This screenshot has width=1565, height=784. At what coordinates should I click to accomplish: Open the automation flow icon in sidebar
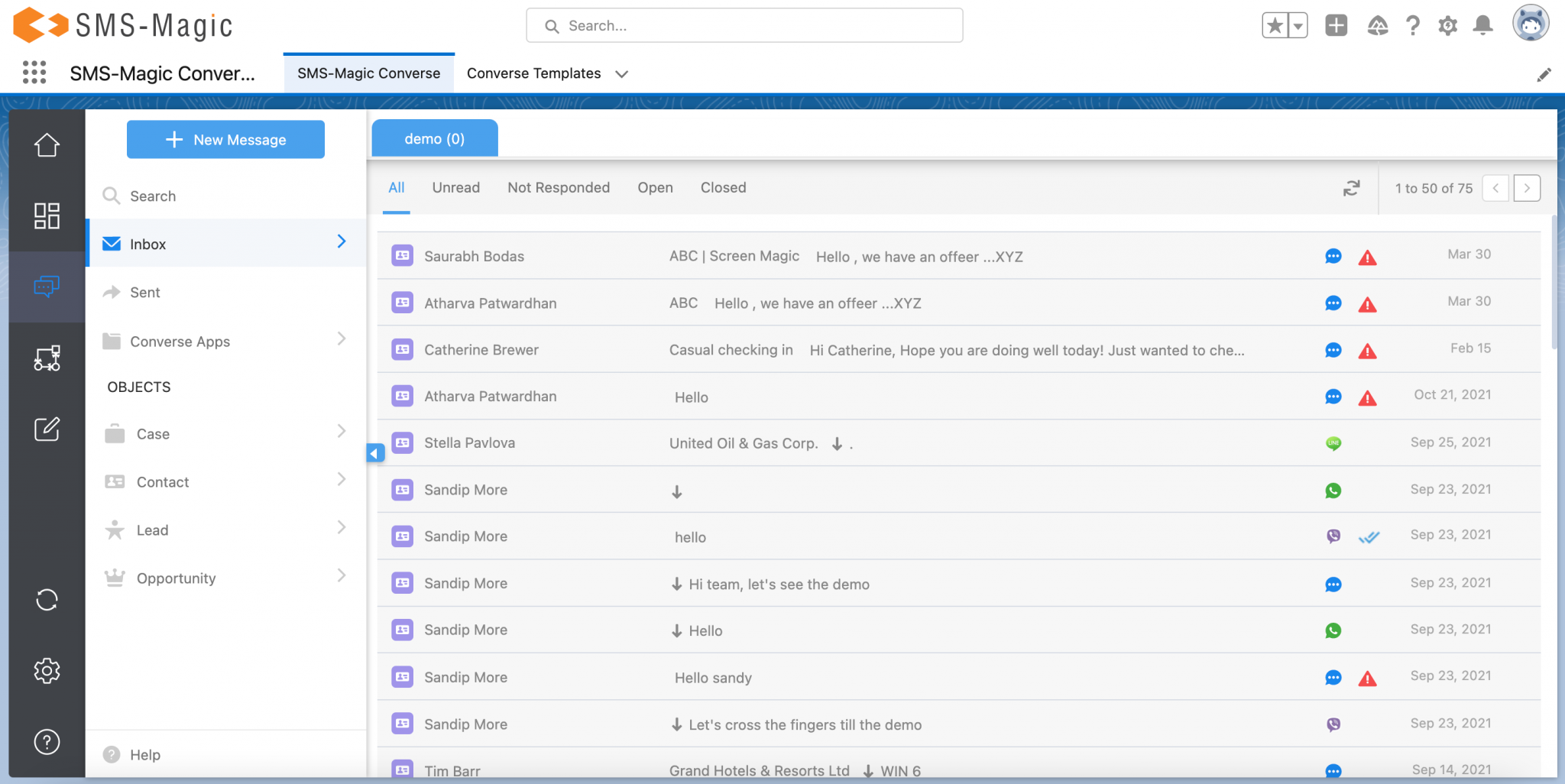(x=47, y=358)
